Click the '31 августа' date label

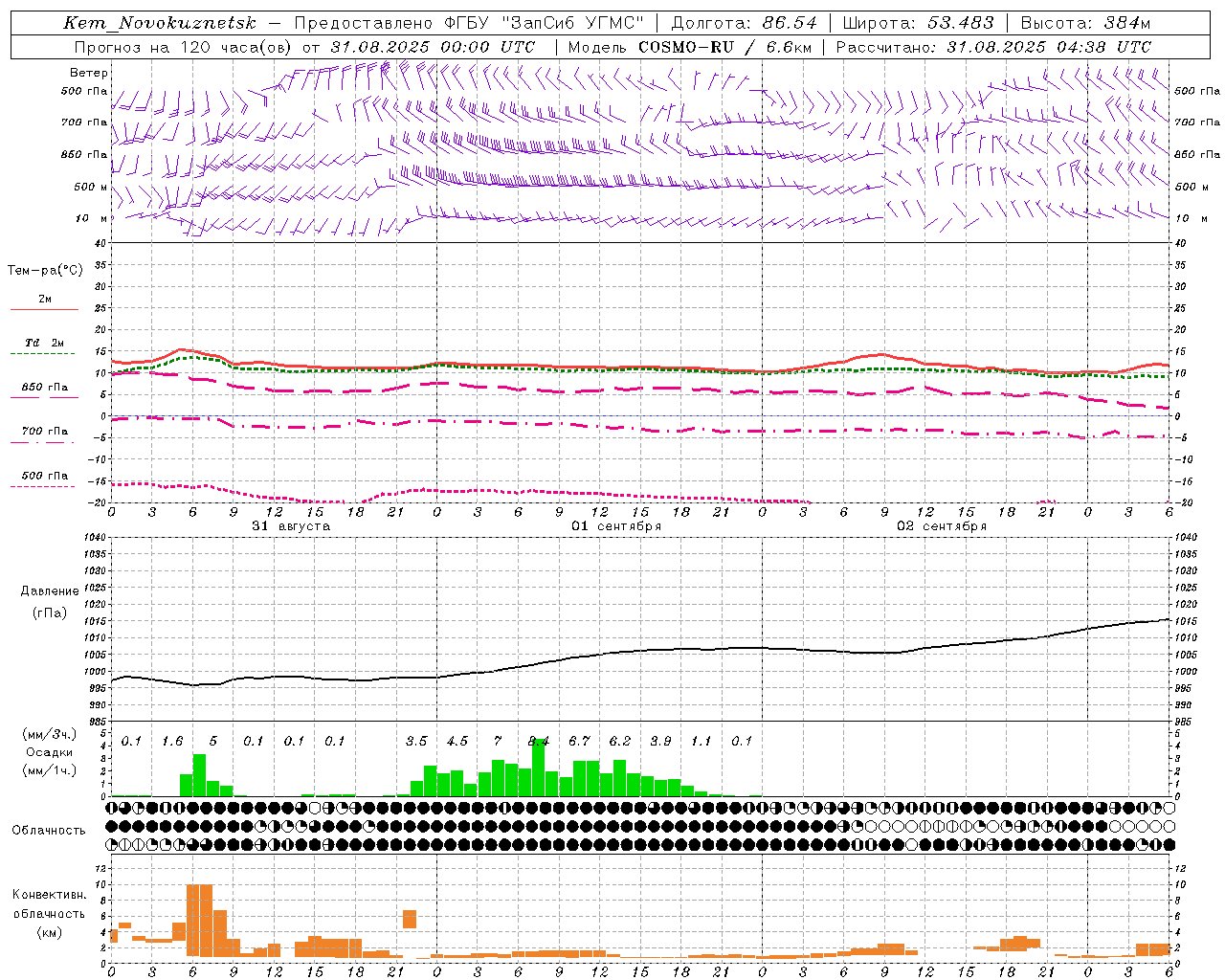click(291, 526)
